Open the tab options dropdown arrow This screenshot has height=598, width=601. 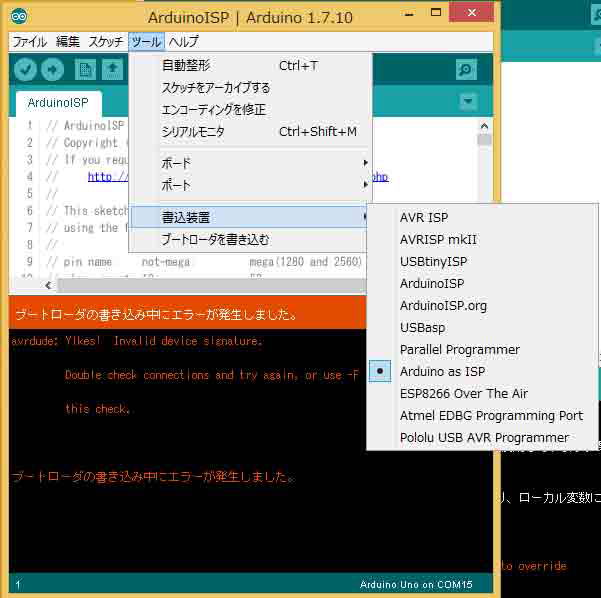(x=468, y=101)
